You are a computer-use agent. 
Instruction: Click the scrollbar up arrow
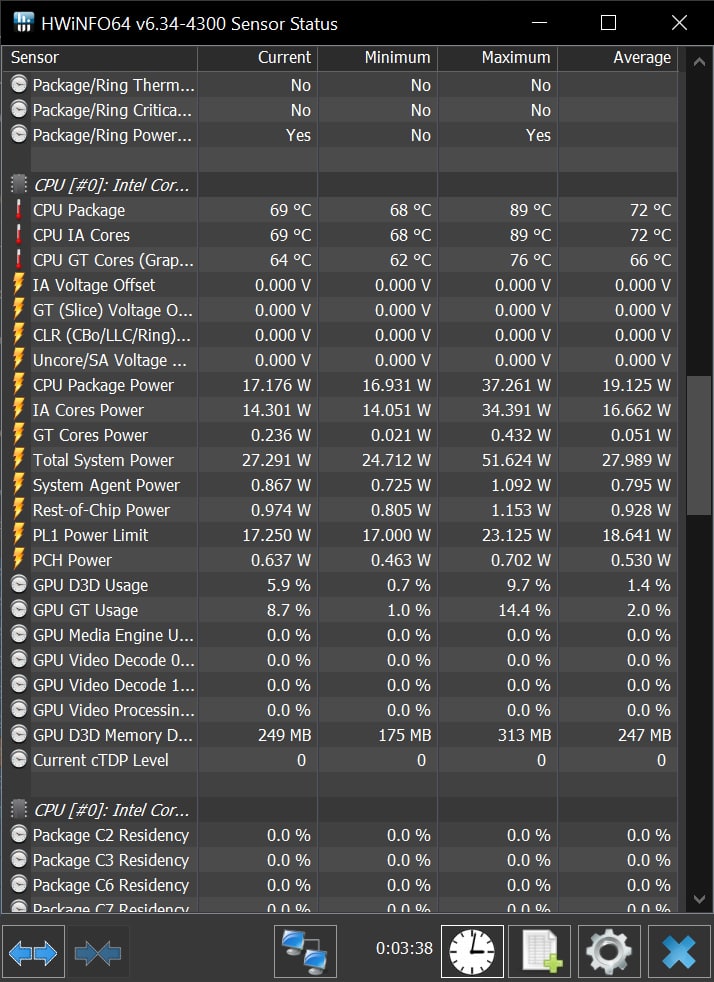700,62
